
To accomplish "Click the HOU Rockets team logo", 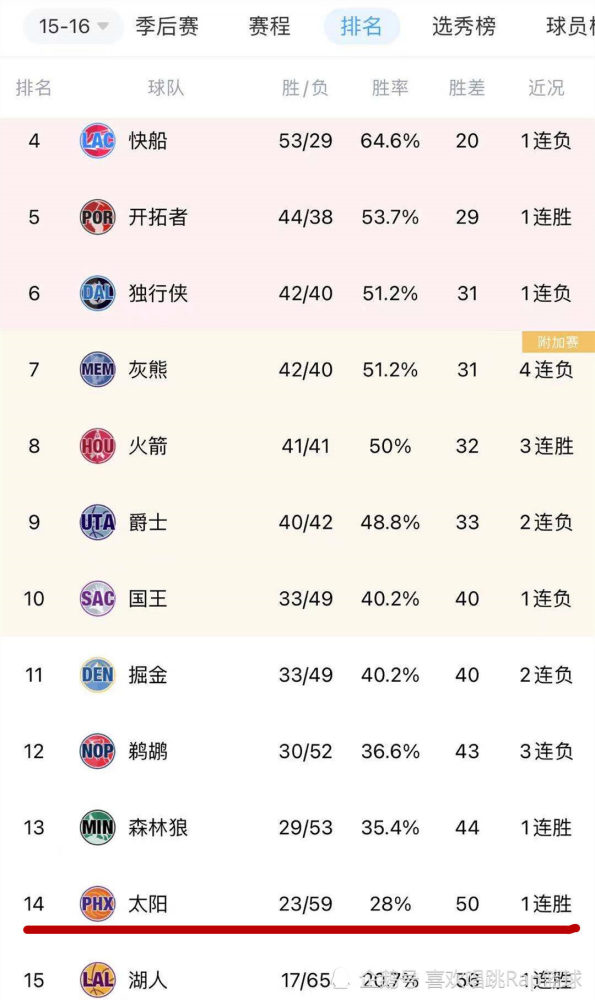I will (98, 446).
